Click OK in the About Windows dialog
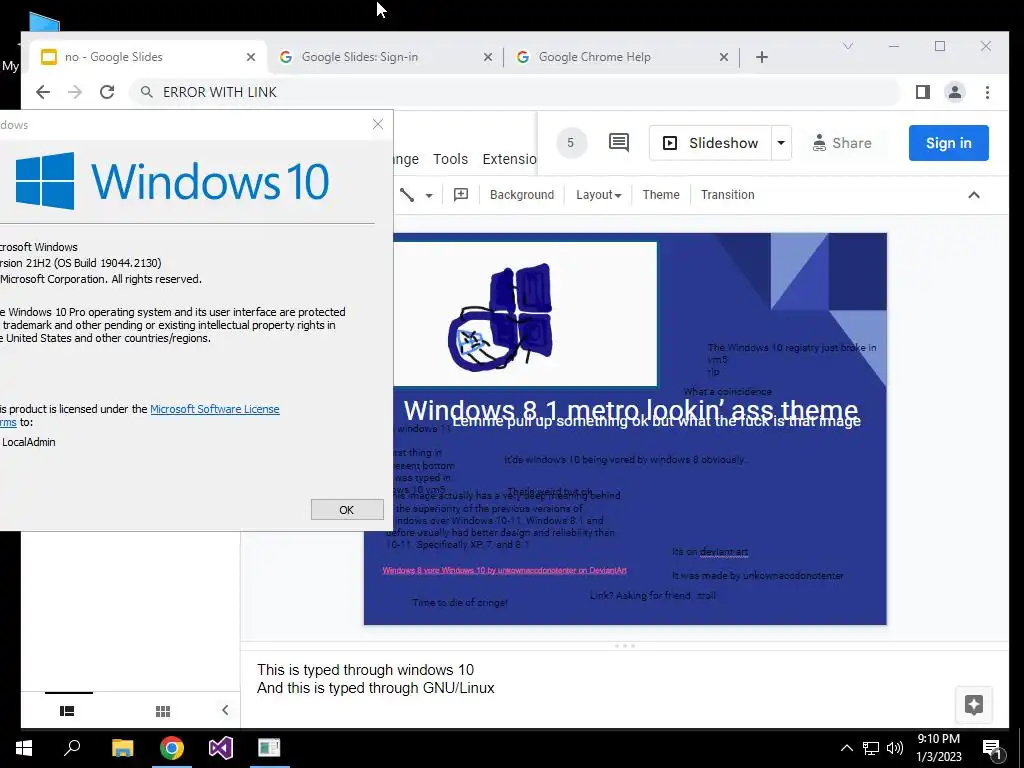 [x=347, y=509]
